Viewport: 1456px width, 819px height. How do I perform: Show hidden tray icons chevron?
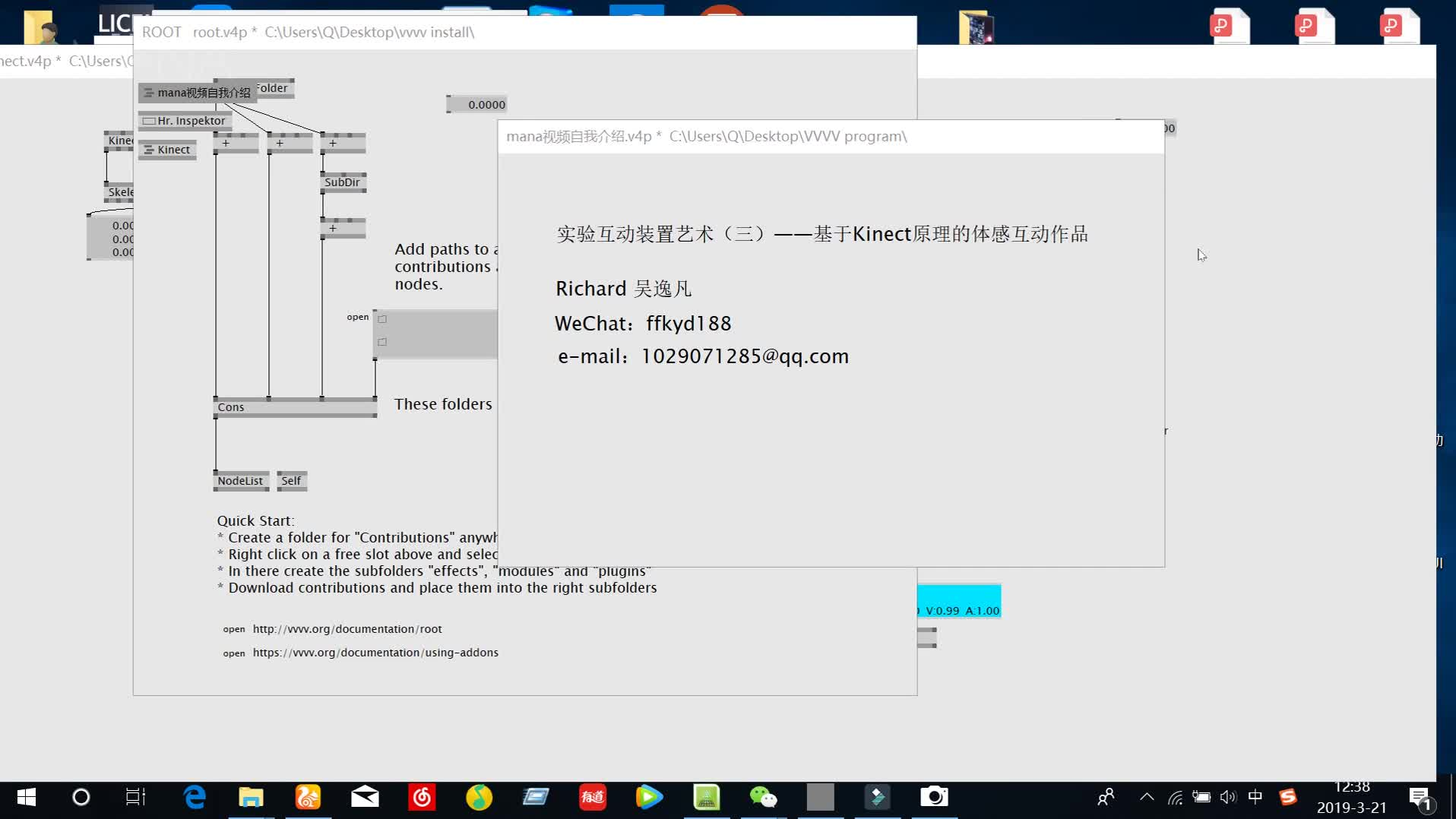coord(1147,797)
